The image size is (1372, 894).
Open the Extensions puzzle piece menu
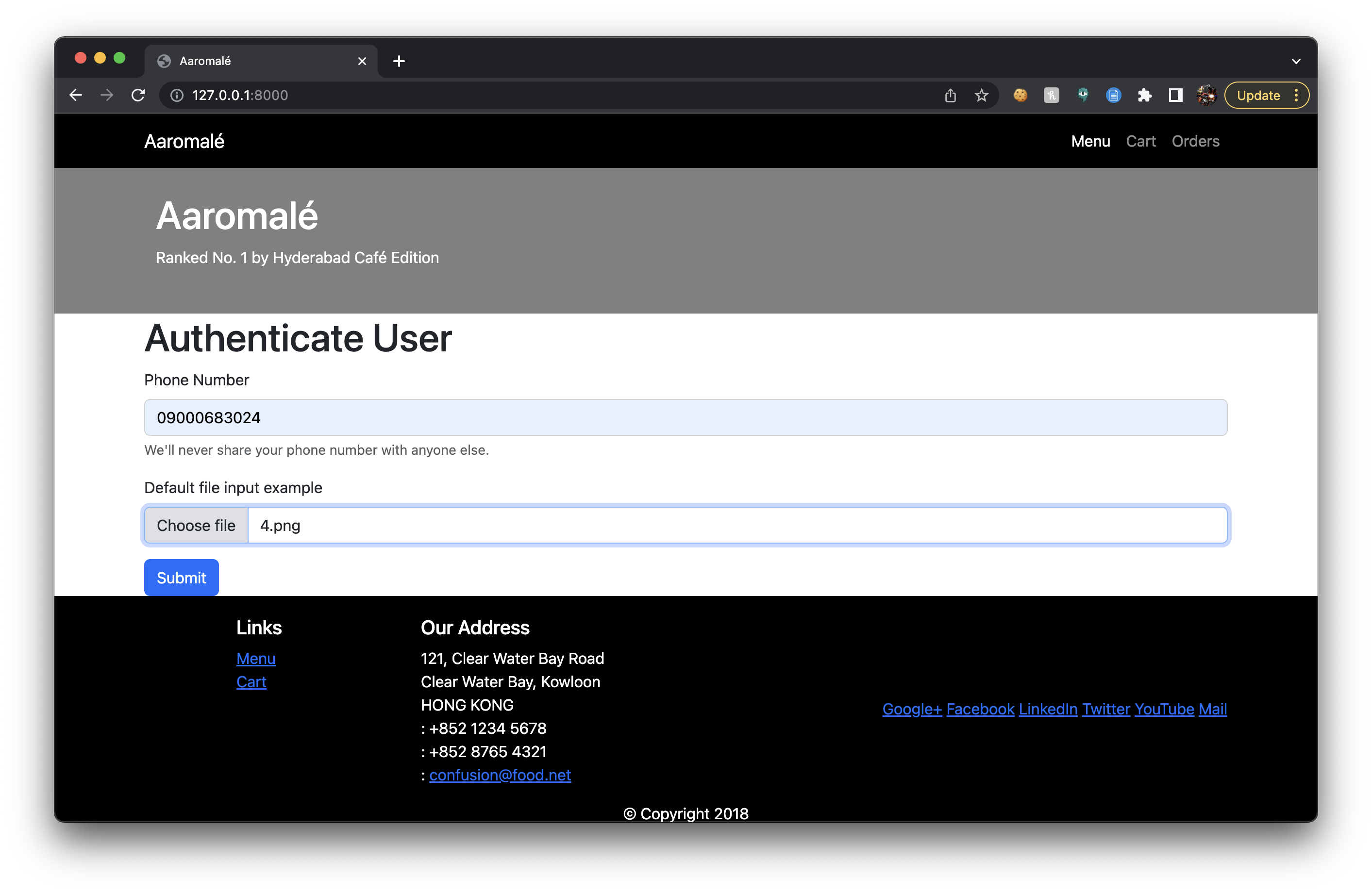(1145, 95)
